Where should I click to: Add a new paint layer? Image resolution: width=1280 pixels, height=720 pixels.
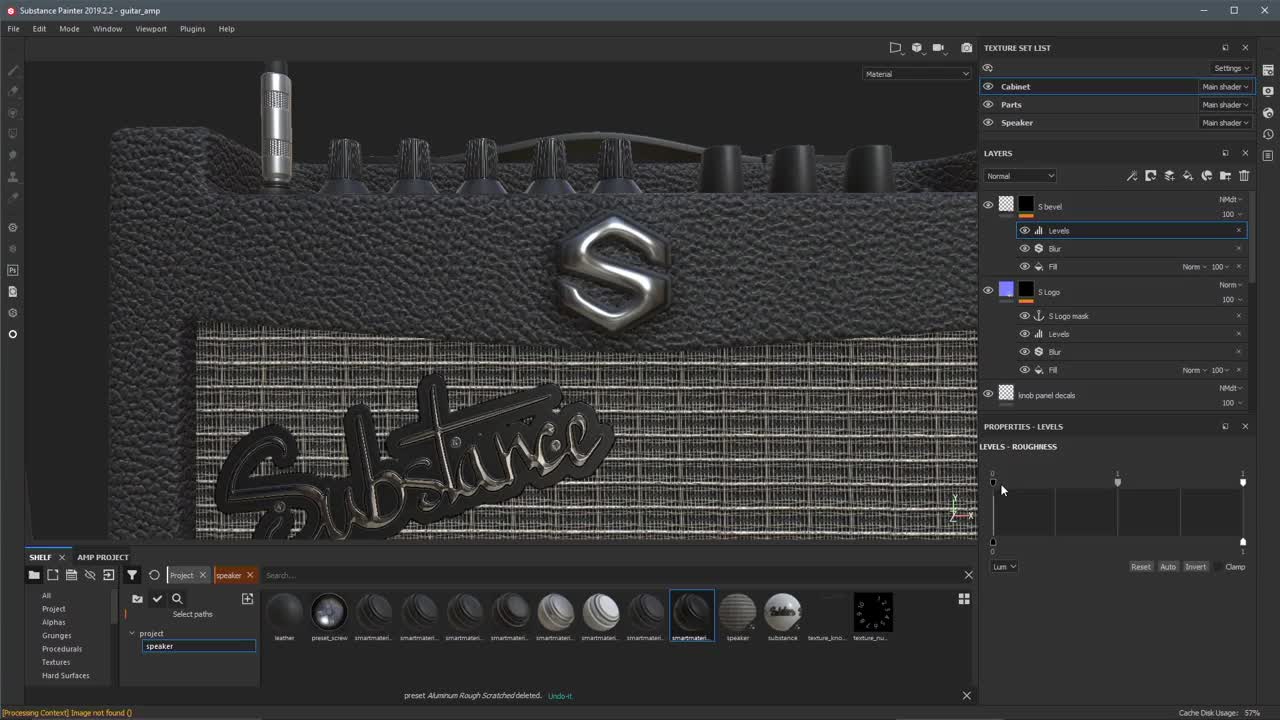point(1169,176)
